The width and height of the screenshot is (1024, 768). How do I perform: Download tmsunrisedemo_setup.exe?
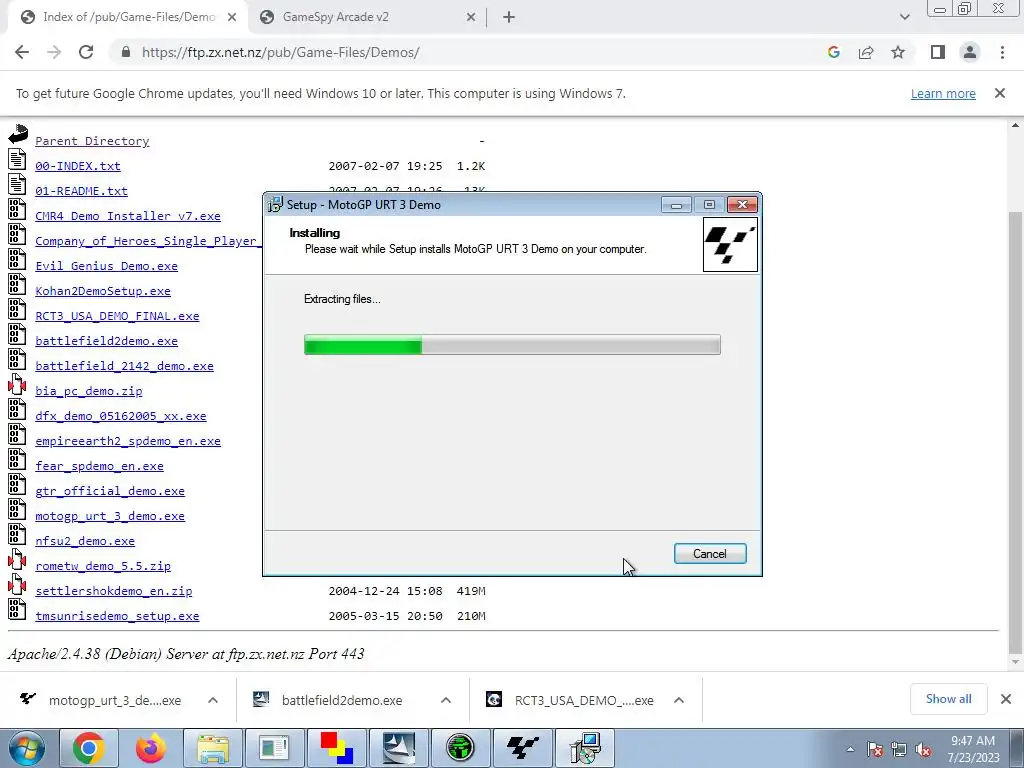pyautogui.click(x=118, y=616)
